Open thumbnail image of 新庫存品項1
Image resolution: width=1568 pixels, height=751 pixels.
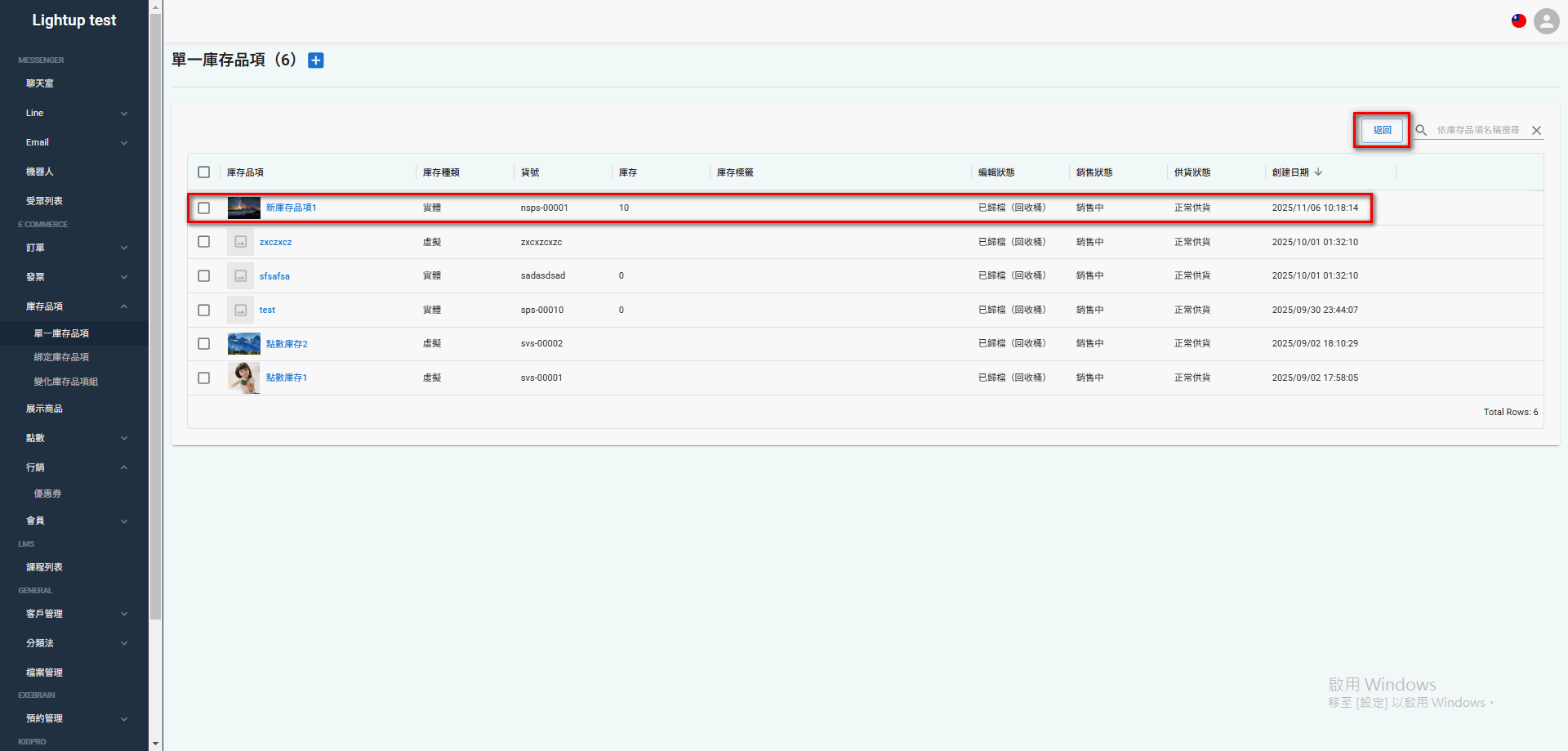pyautogui.click(x=243, y=208)
